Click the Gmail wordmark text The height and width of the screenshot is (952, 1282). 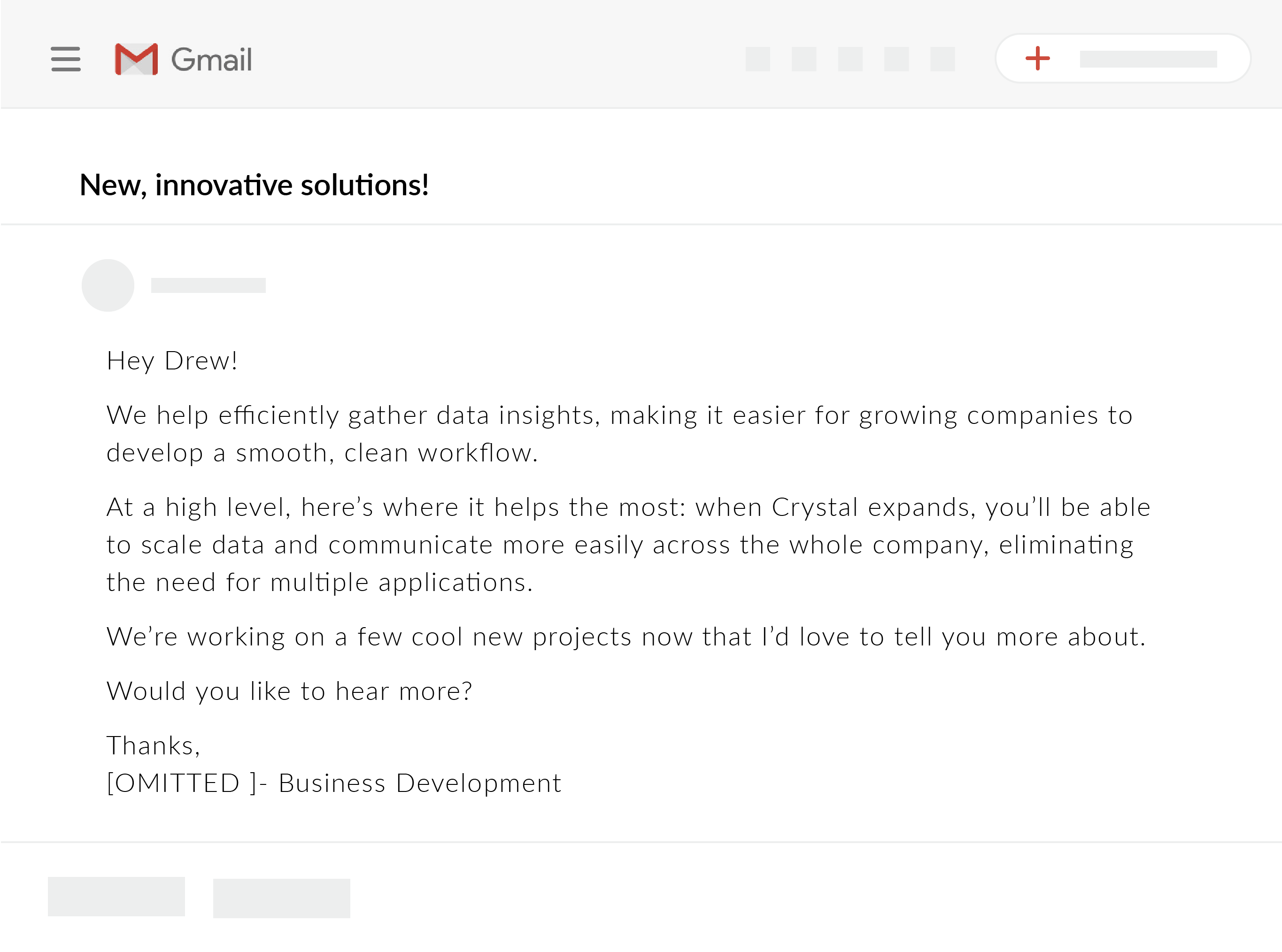(211, 59)
